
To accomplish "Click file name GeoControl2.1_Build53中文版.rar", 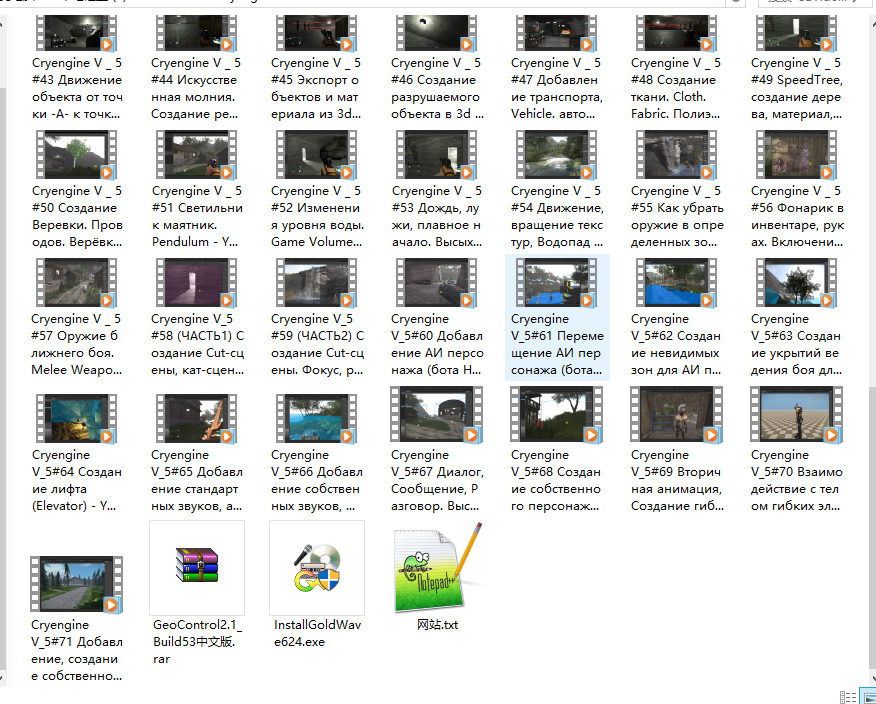I will [x=197, y=641].
